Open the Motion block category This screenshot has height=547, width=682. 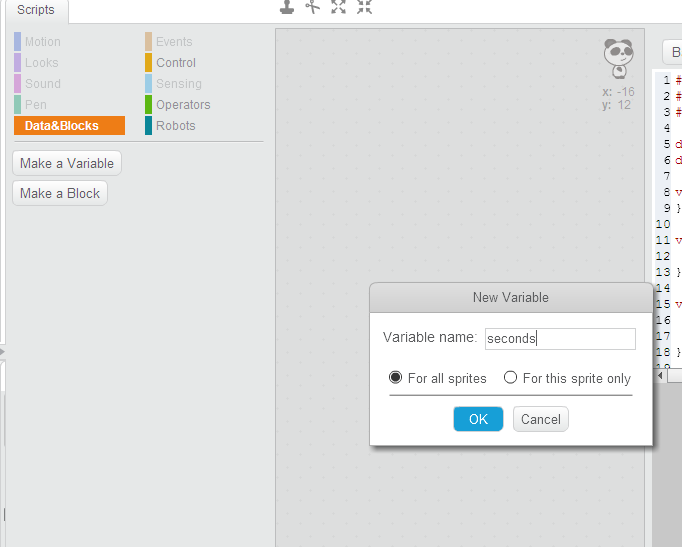tap(37, 42)
